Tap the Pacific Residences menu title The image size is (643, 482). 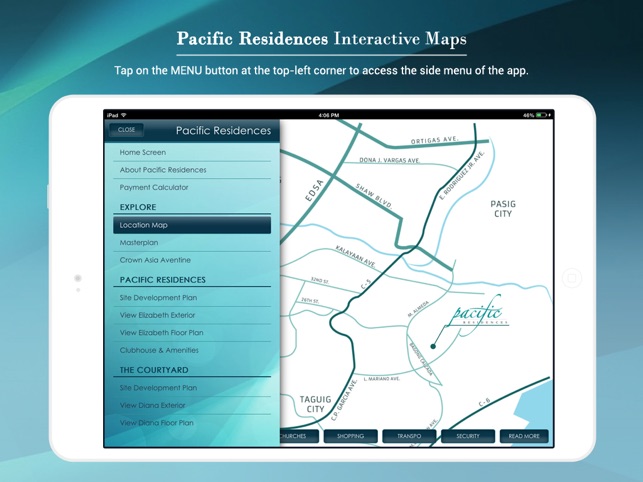point(223,130)
